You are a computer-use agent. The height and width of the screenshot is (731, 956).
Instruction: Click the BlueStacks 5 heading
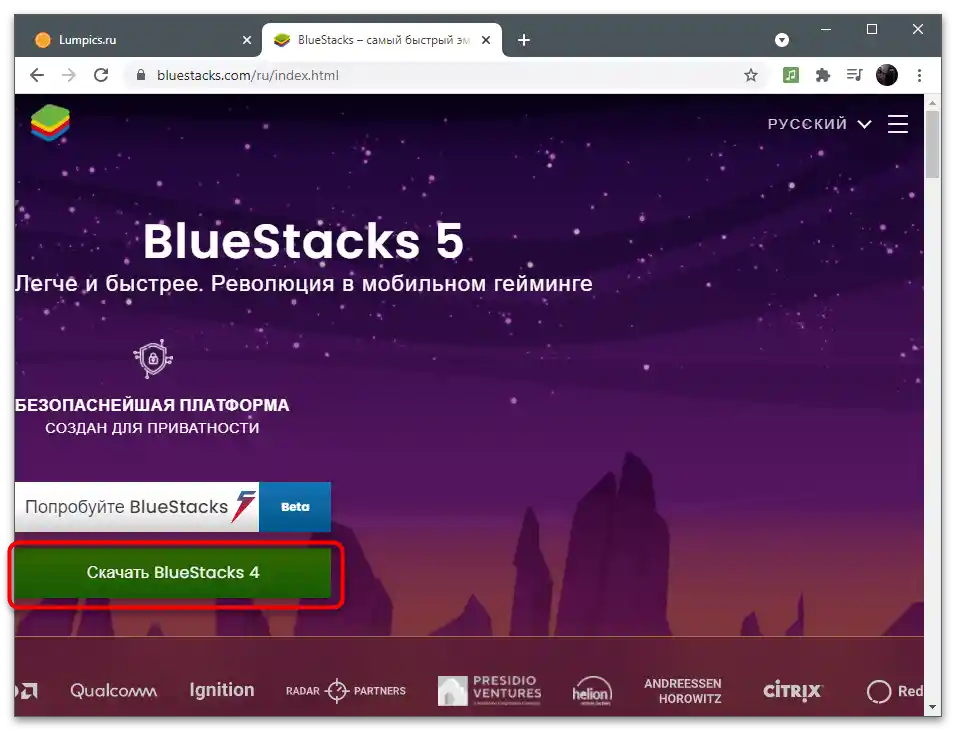303,241
